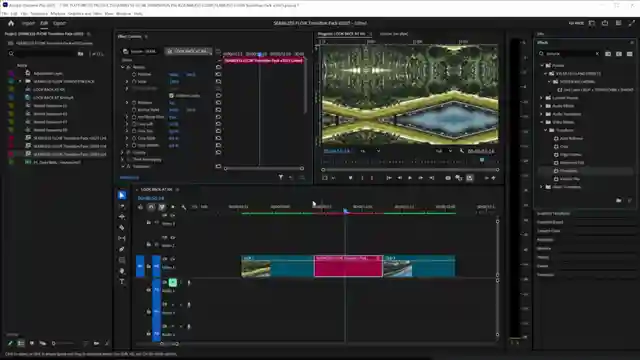This screenshot has height=360, width=640.
Task: Click Play in the Program monitor
Action: tap(410, 178)
